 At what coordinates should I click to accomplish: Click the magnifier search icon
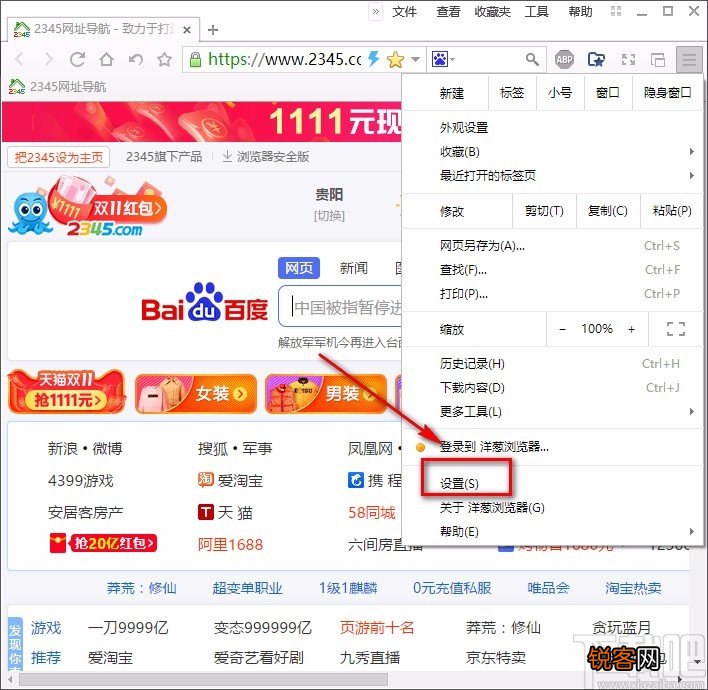(532, 59)
